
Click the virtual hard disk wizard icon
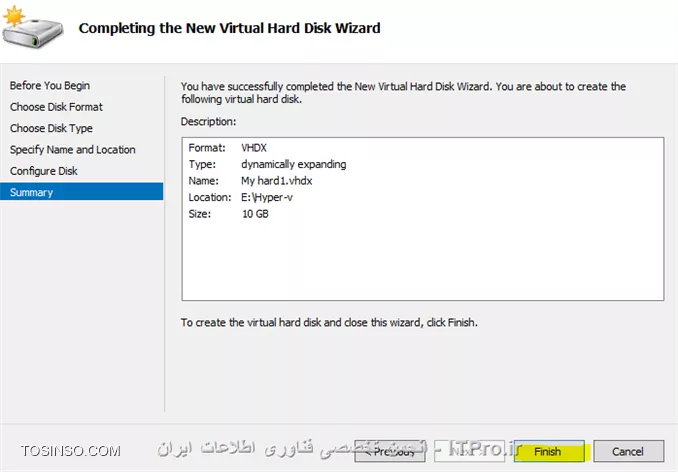point(32,27)
